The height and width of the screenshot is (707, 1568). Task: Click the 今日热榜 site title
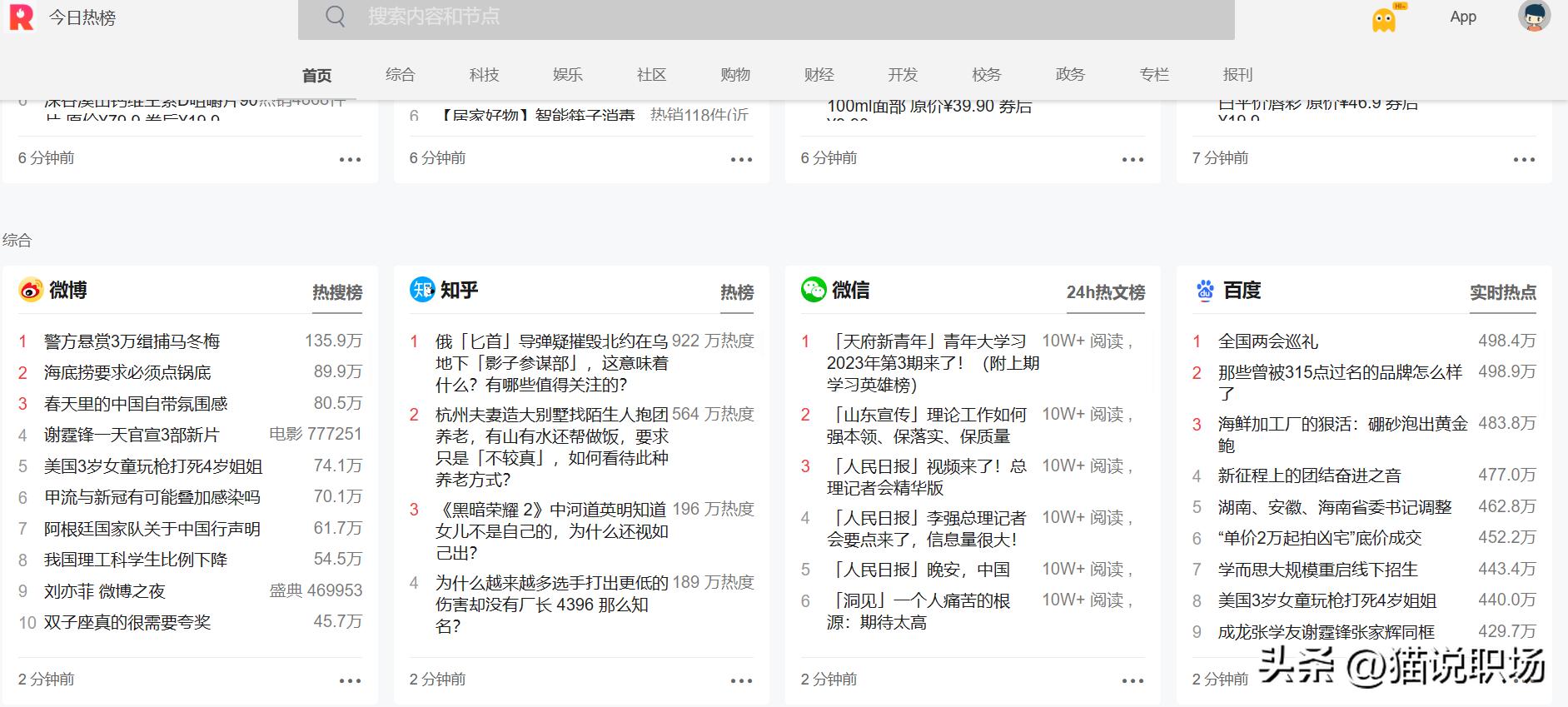pos(82,17)
